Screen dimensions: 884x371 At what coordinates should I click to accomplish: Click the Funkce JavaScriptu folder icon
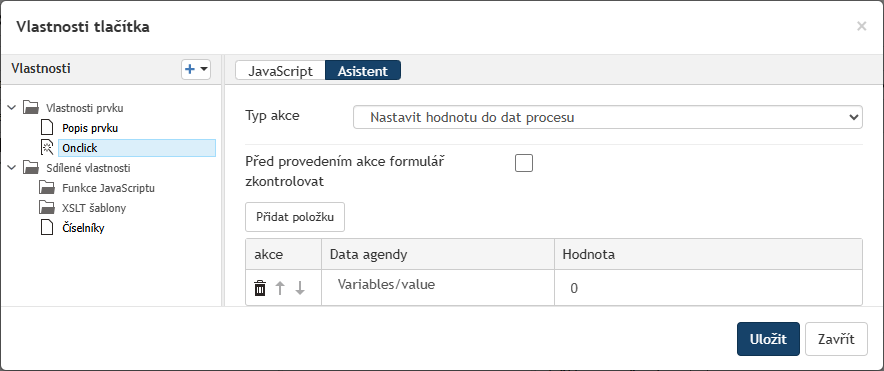(x=47, y=188)
